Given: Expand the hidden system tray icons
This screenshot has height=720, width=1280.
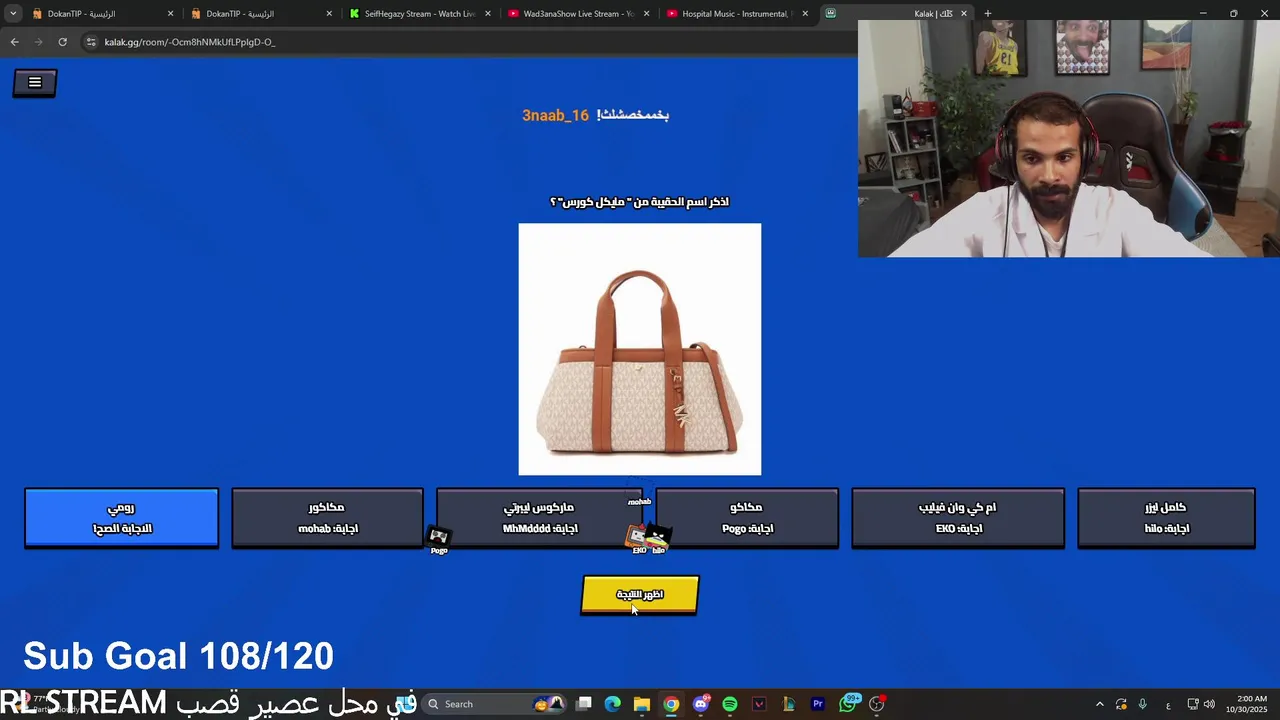Looking at the screenshot, I should pos(1100,704).
